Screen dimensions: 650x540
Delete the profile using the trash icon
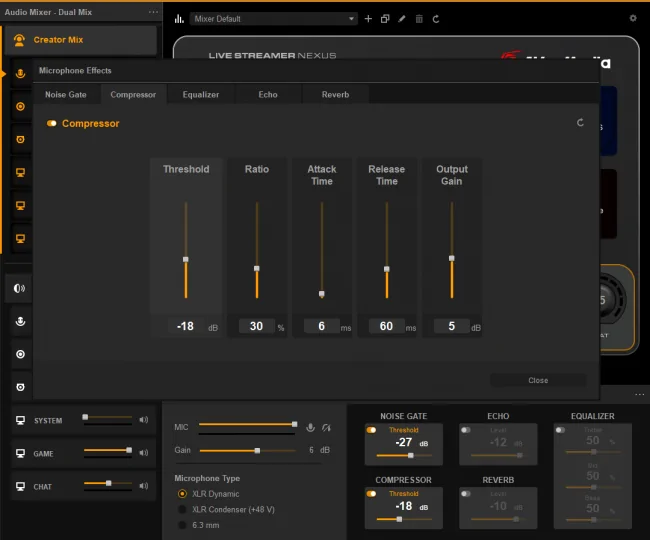[419, 19]
